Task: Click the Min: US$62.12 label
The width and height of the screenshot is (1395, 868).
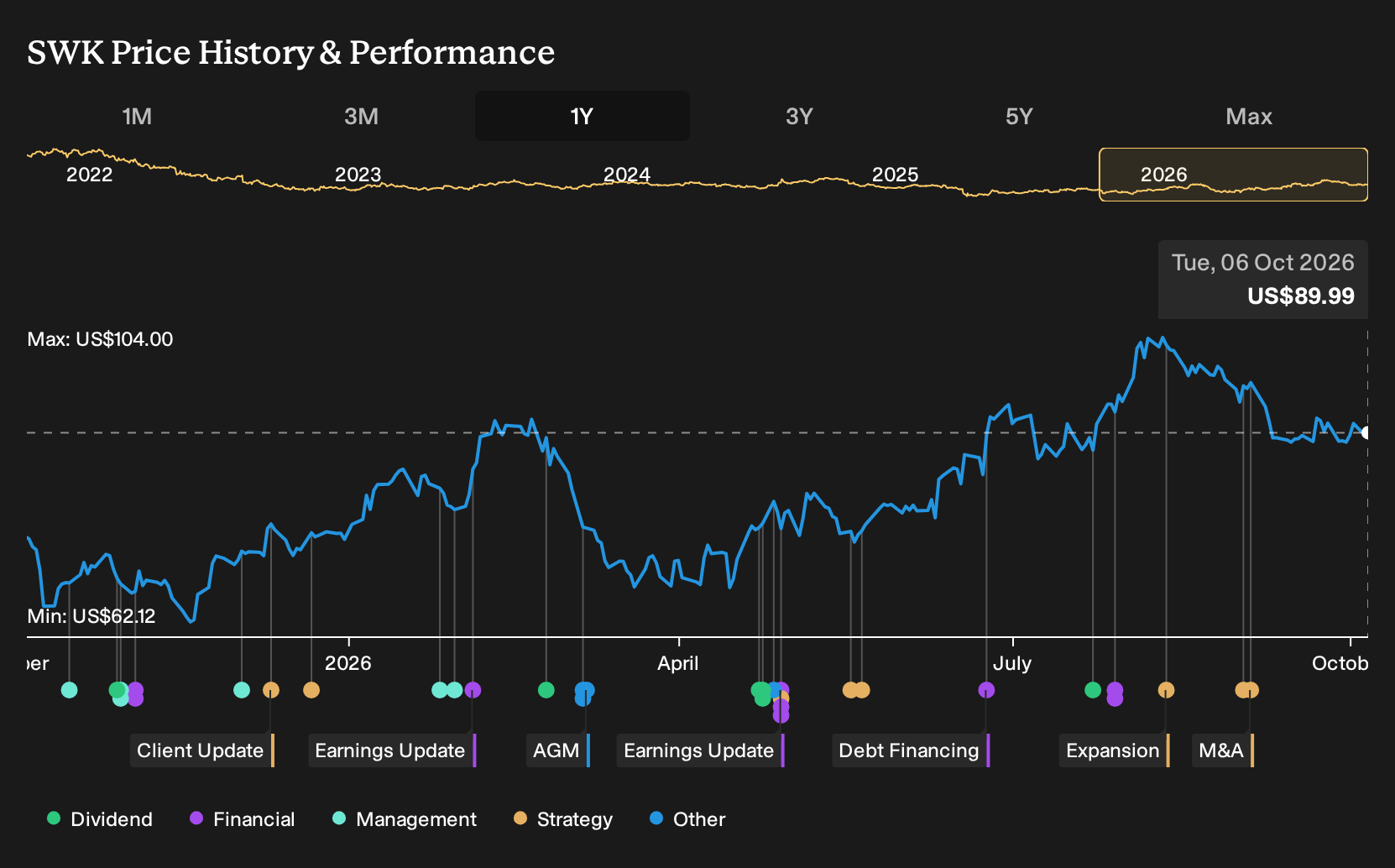Action: (x=91, y=616)
